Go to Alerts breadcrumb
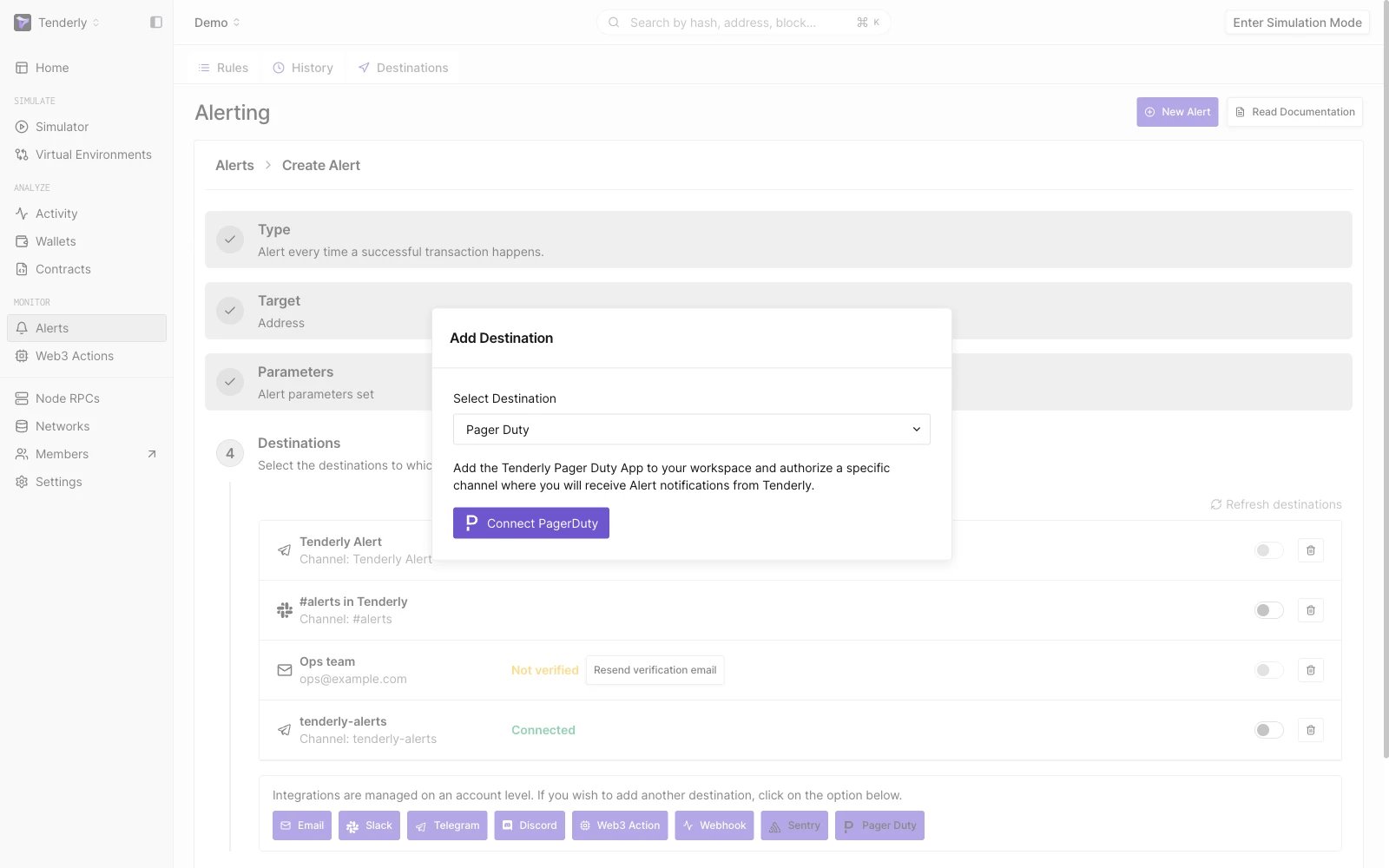The image size is (1389, 868). point(234,165)
